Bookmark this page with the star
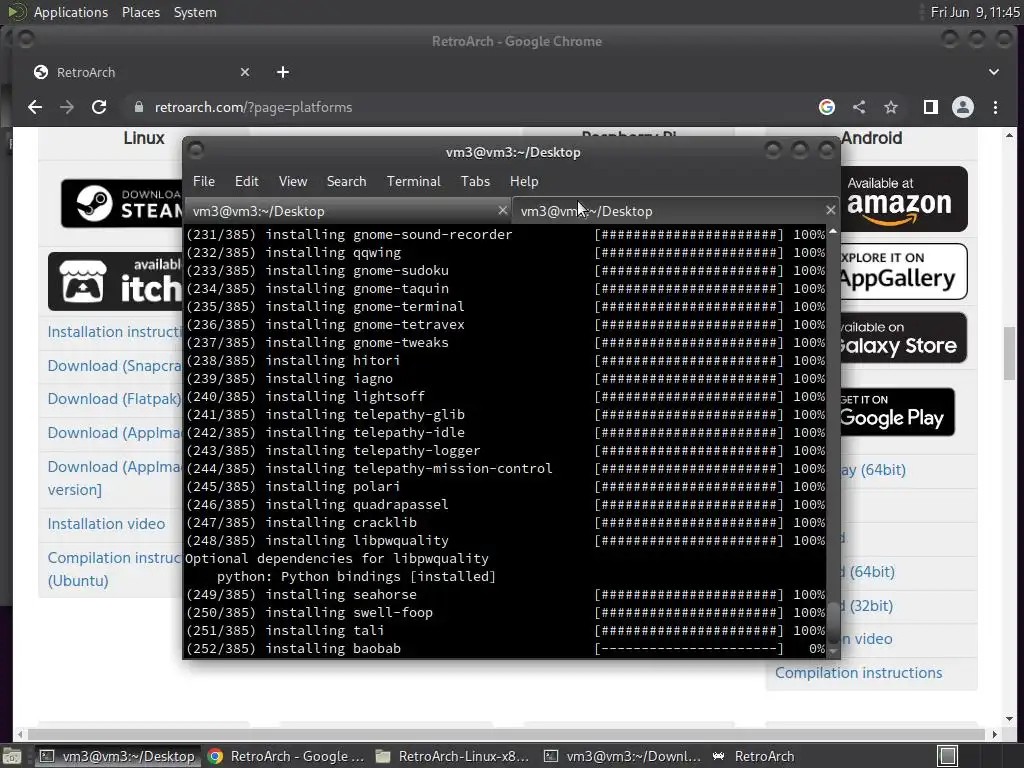This screenshot has height=768, width=1024. coord(891,107)
